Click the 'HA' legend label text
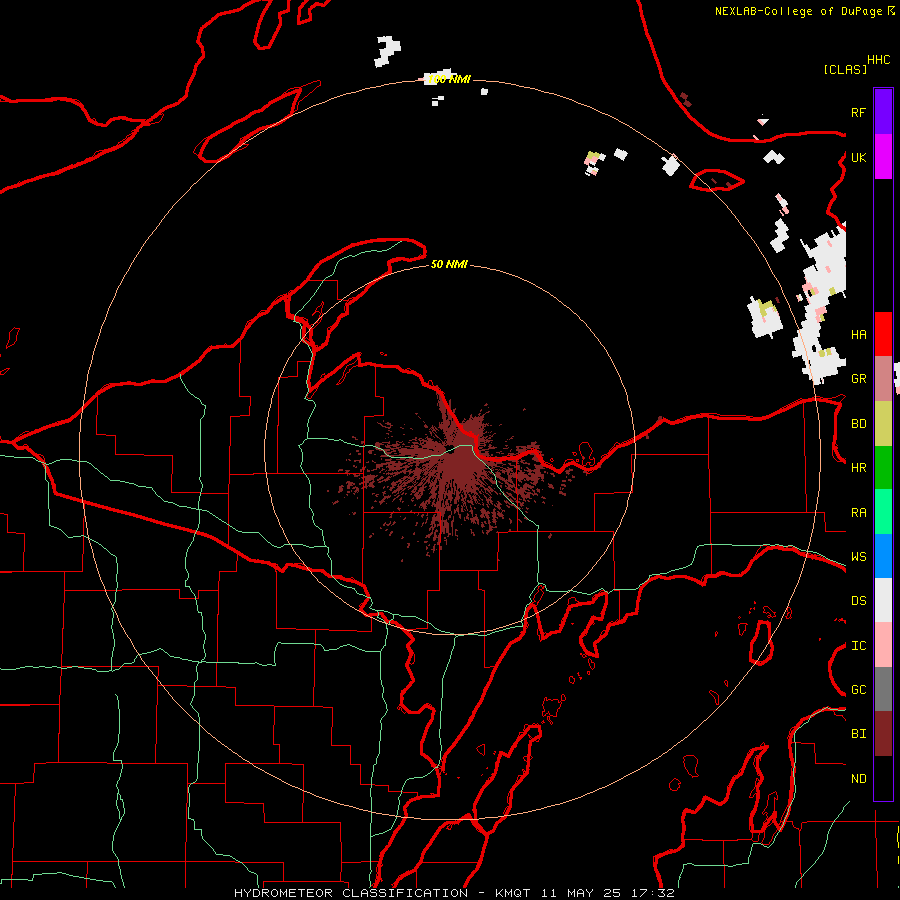 pos(858,334)
